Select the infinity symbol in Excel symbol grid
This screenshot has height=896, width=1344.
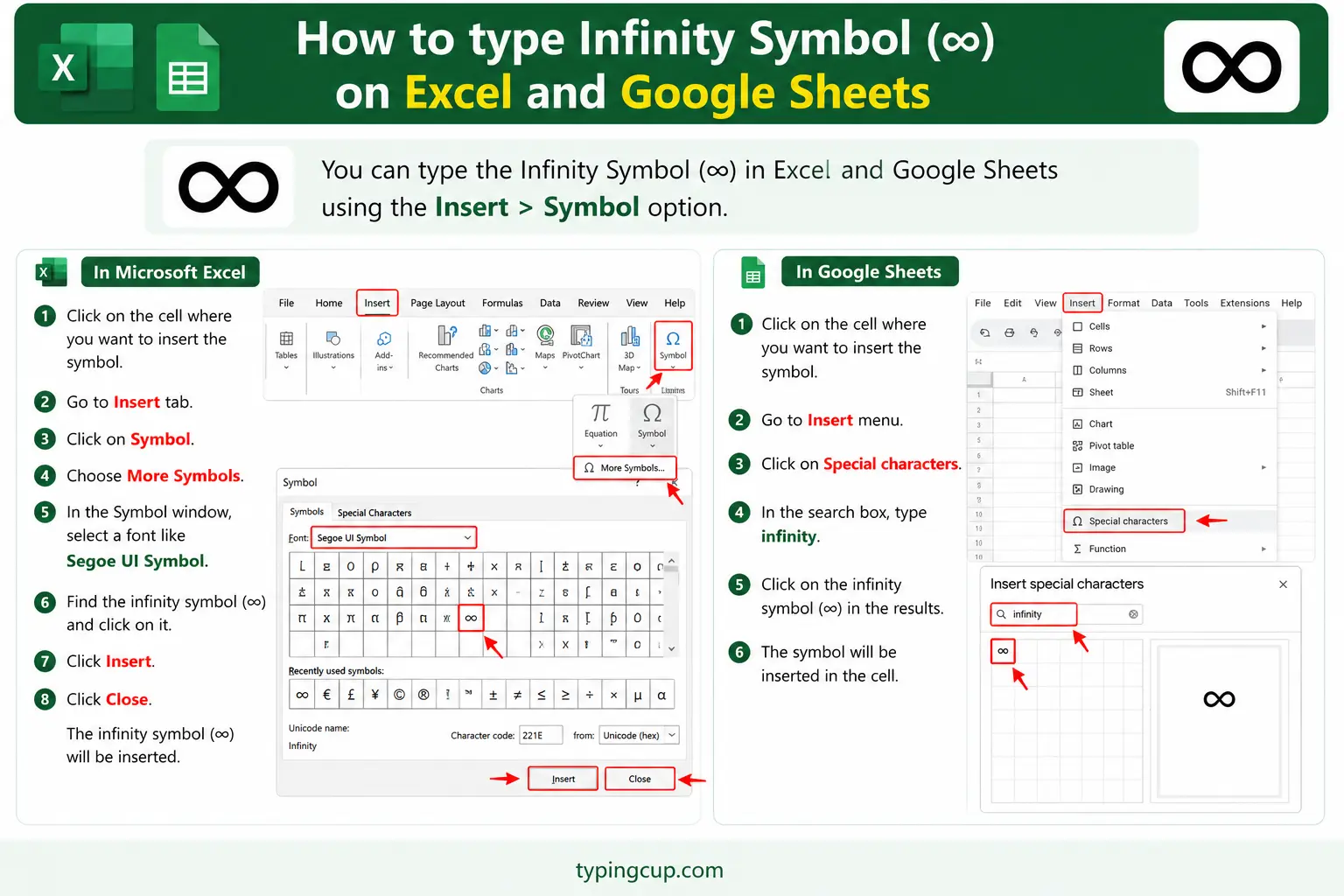coord(471,618)
